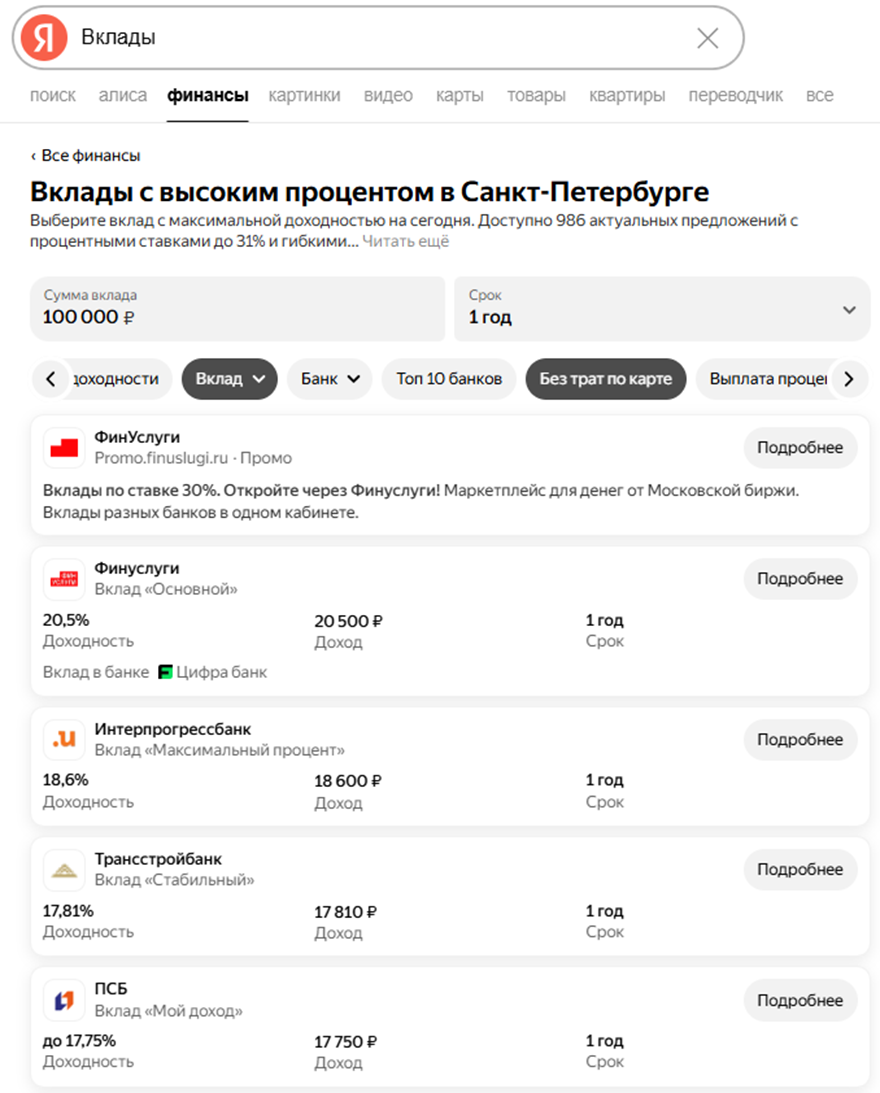The height and width of the screenshot is (1093, 880).
Task: Clear the search field with X icon
Action: (707, 38)
